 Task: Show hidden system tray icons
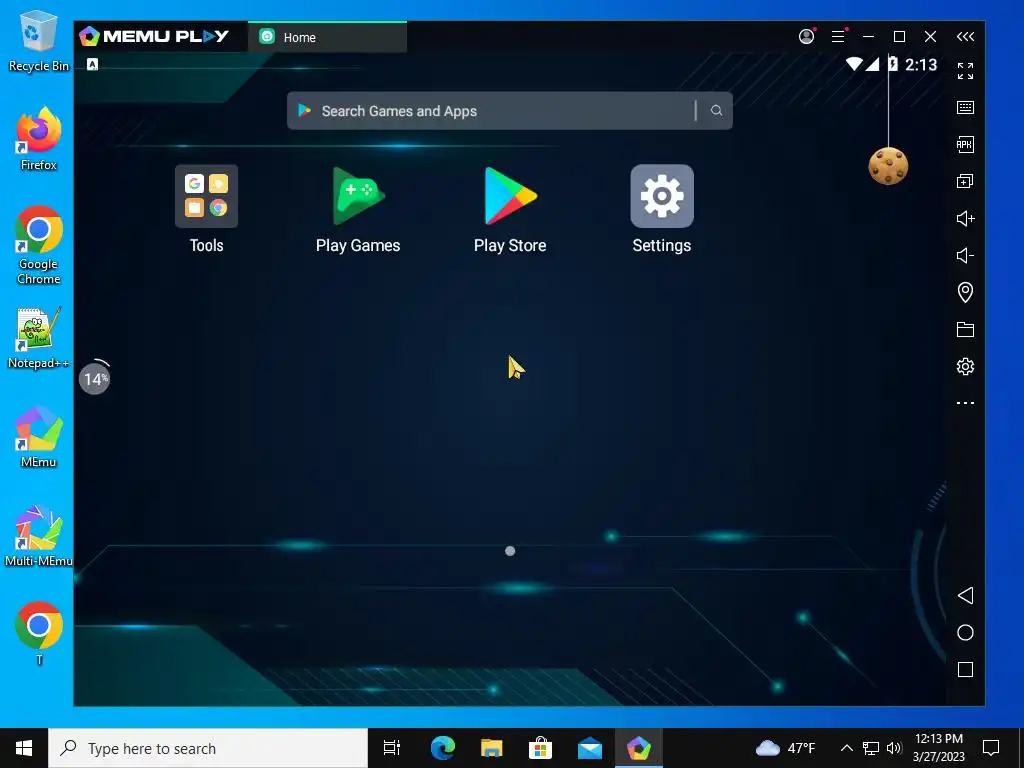[846, 748]
